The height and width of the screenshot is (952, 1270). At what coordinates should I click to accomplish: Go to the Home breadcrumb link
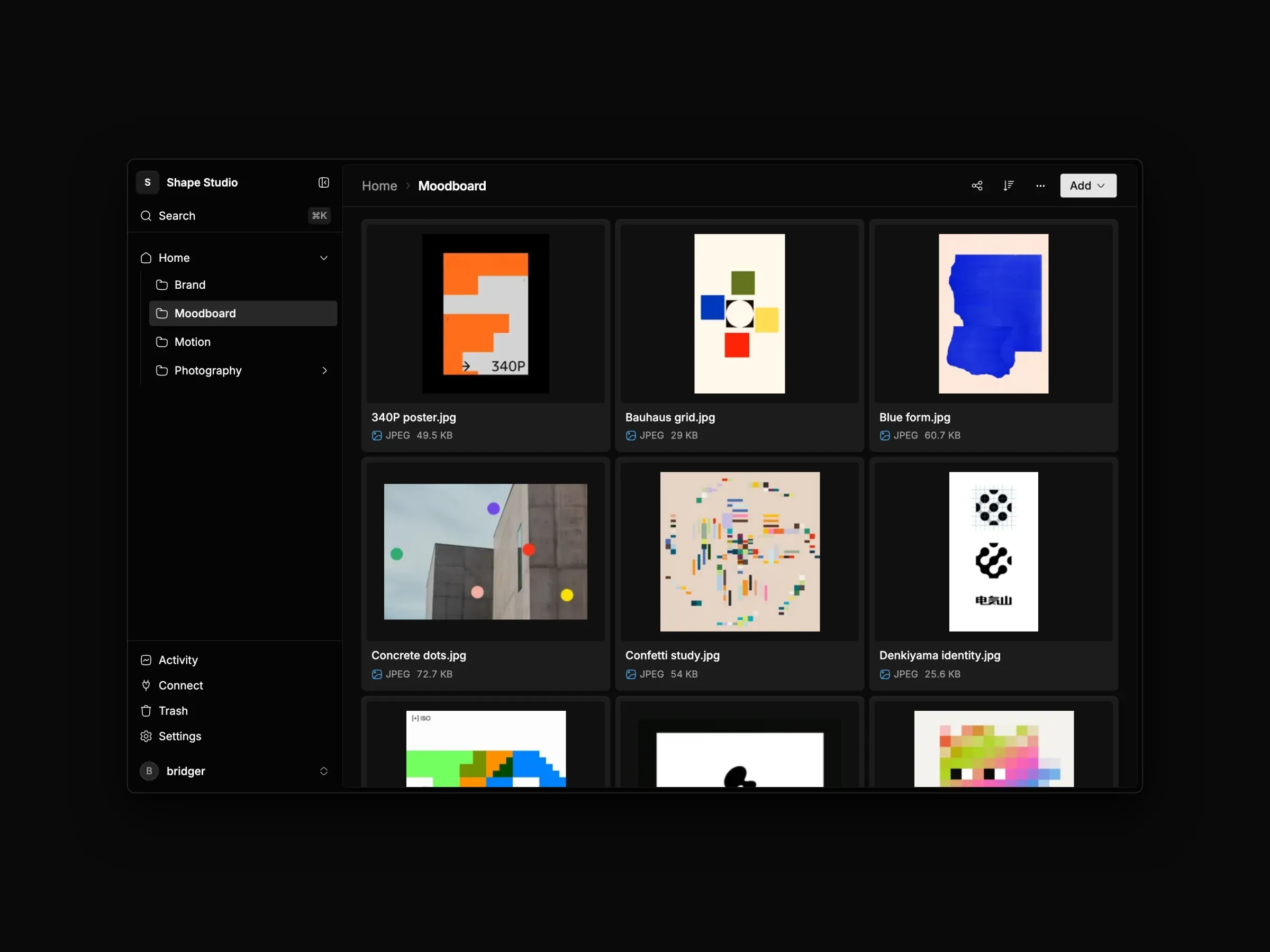(x=379, y=186)
